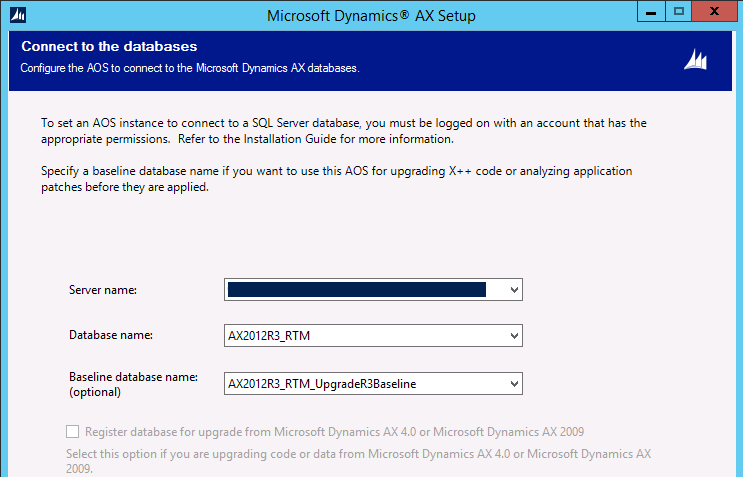The width and height of the screenshot is (743, 477).
Task: Open the Database name dropdown arrow
Action: click(514, 336)
